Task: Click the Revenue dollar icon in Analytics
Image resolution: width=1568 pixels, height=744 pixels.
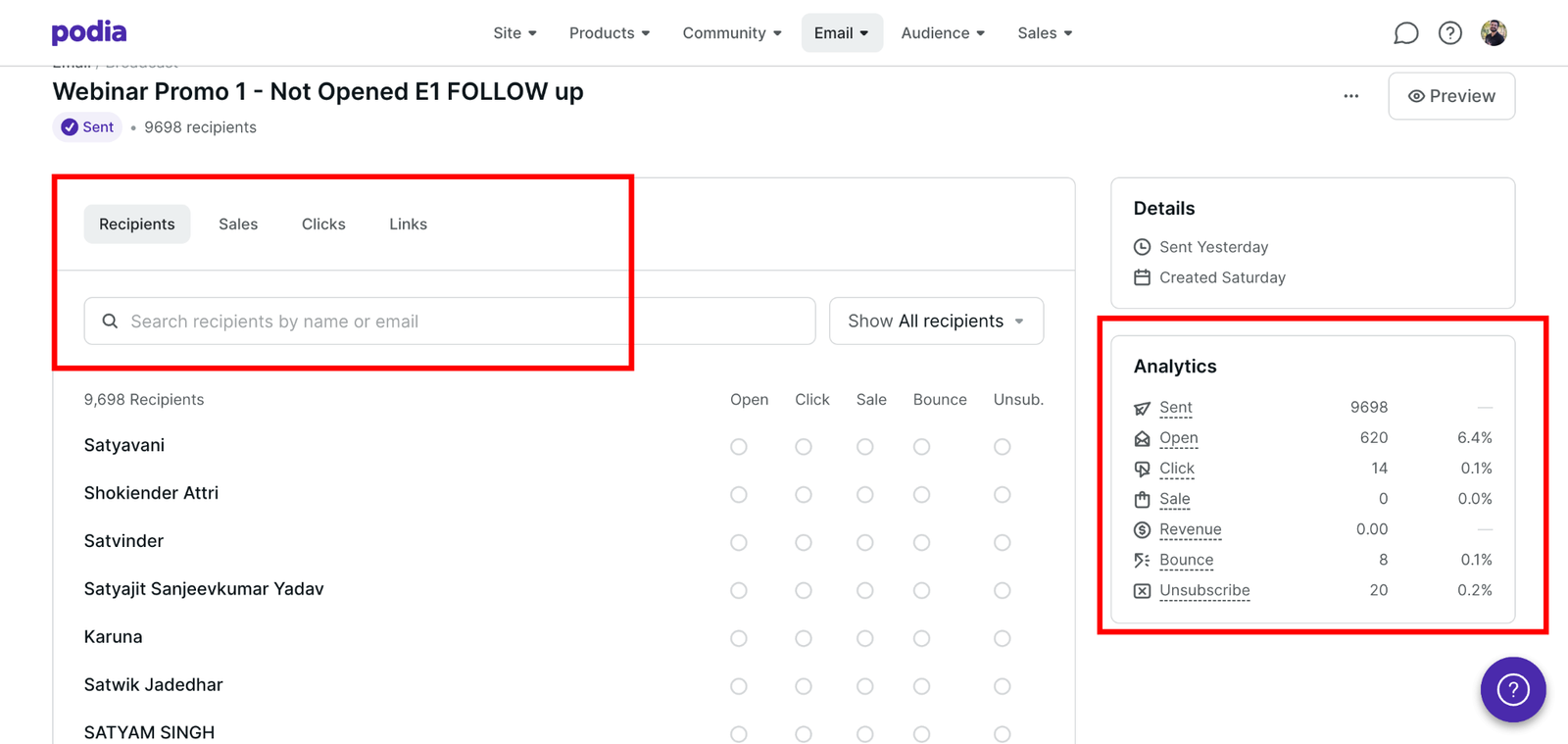Action: [1142, 529]
